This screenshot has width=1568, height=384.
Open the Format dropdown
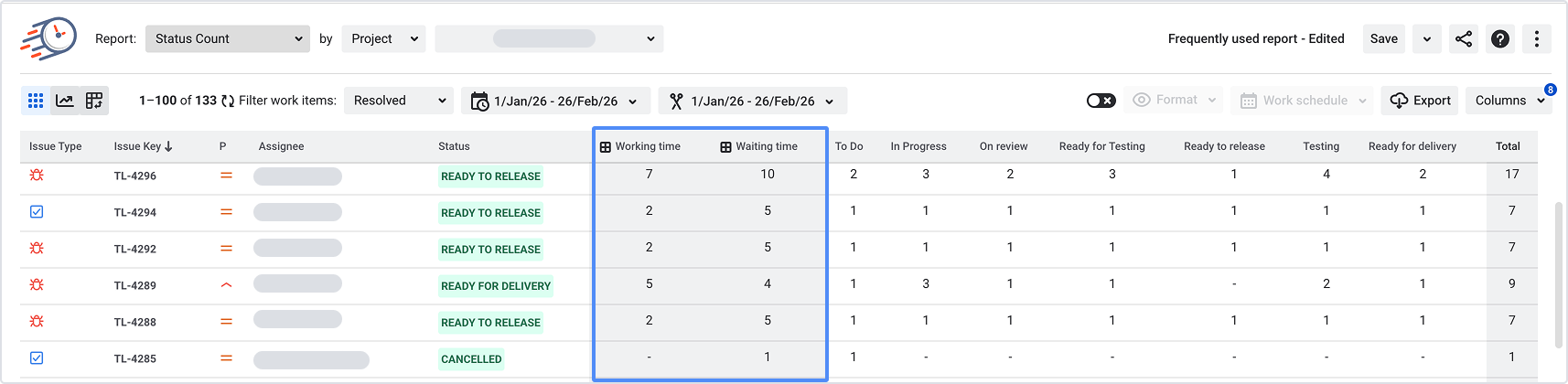point(1175,100)
